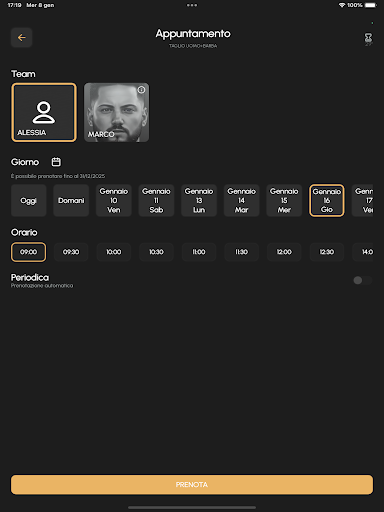Pick Gennaio 15 Mer date
Screen dimensions: 384x512
coord(284,201)
